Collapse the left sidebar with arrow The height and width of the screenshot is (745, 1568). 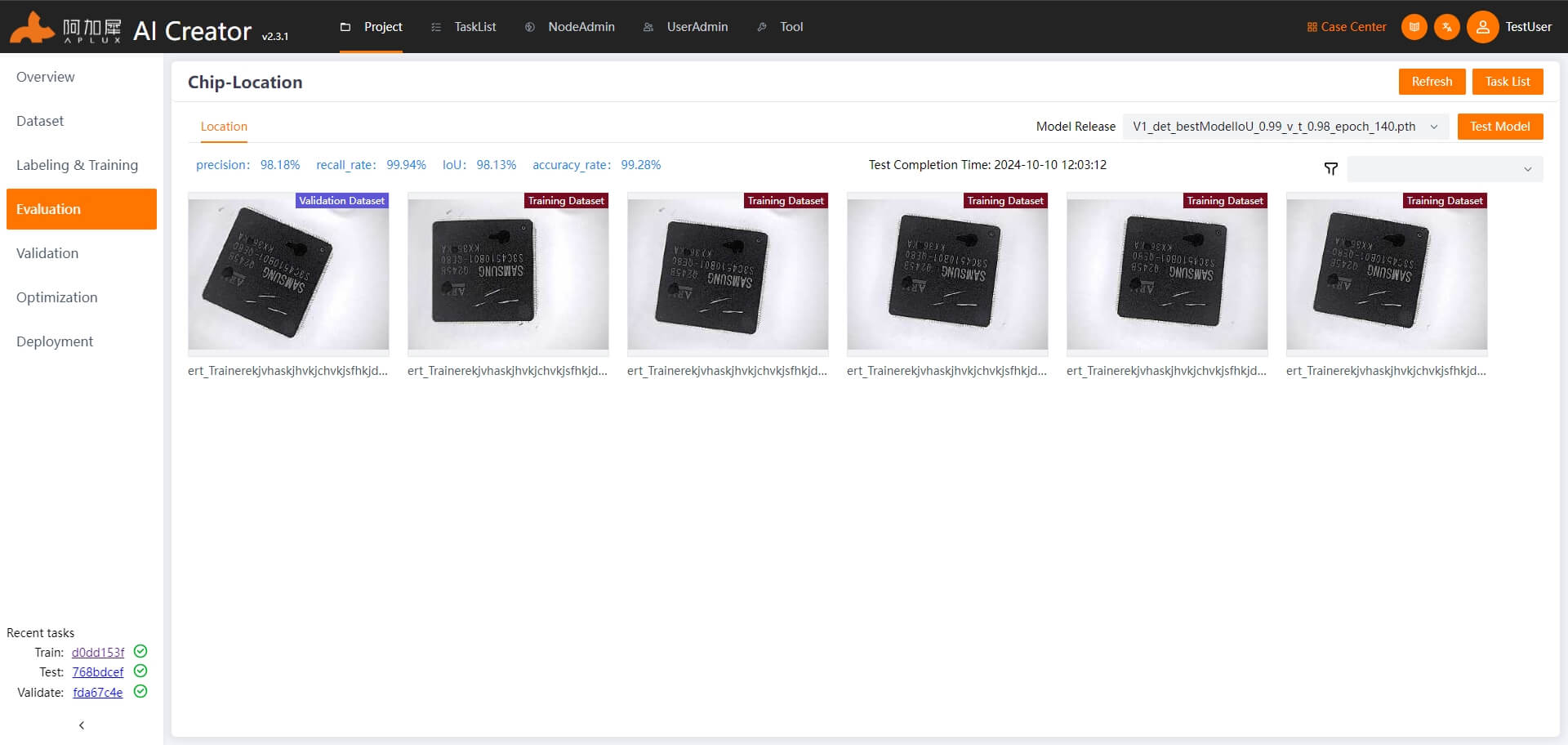point(82,725)
